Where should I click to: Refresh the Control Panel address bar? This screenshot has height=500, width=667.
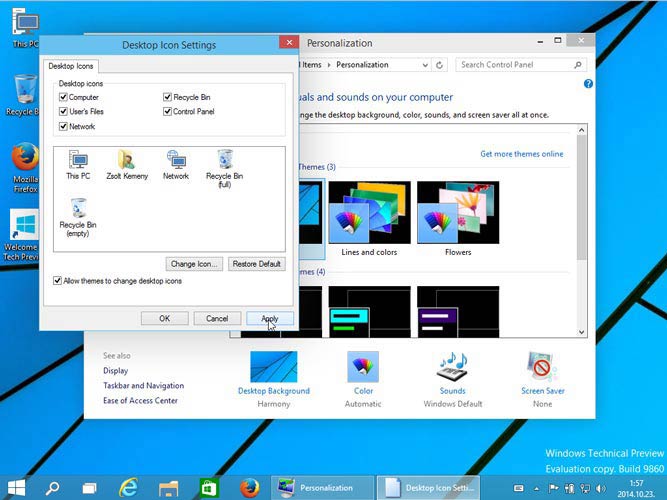click(x=439, y=65)
